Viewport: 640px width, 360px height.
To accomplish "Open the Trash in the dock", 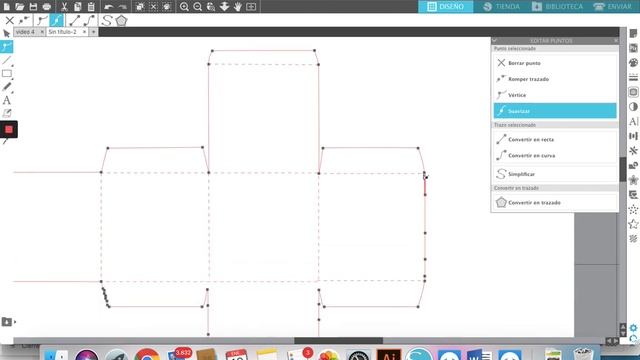I will point(583,354).
